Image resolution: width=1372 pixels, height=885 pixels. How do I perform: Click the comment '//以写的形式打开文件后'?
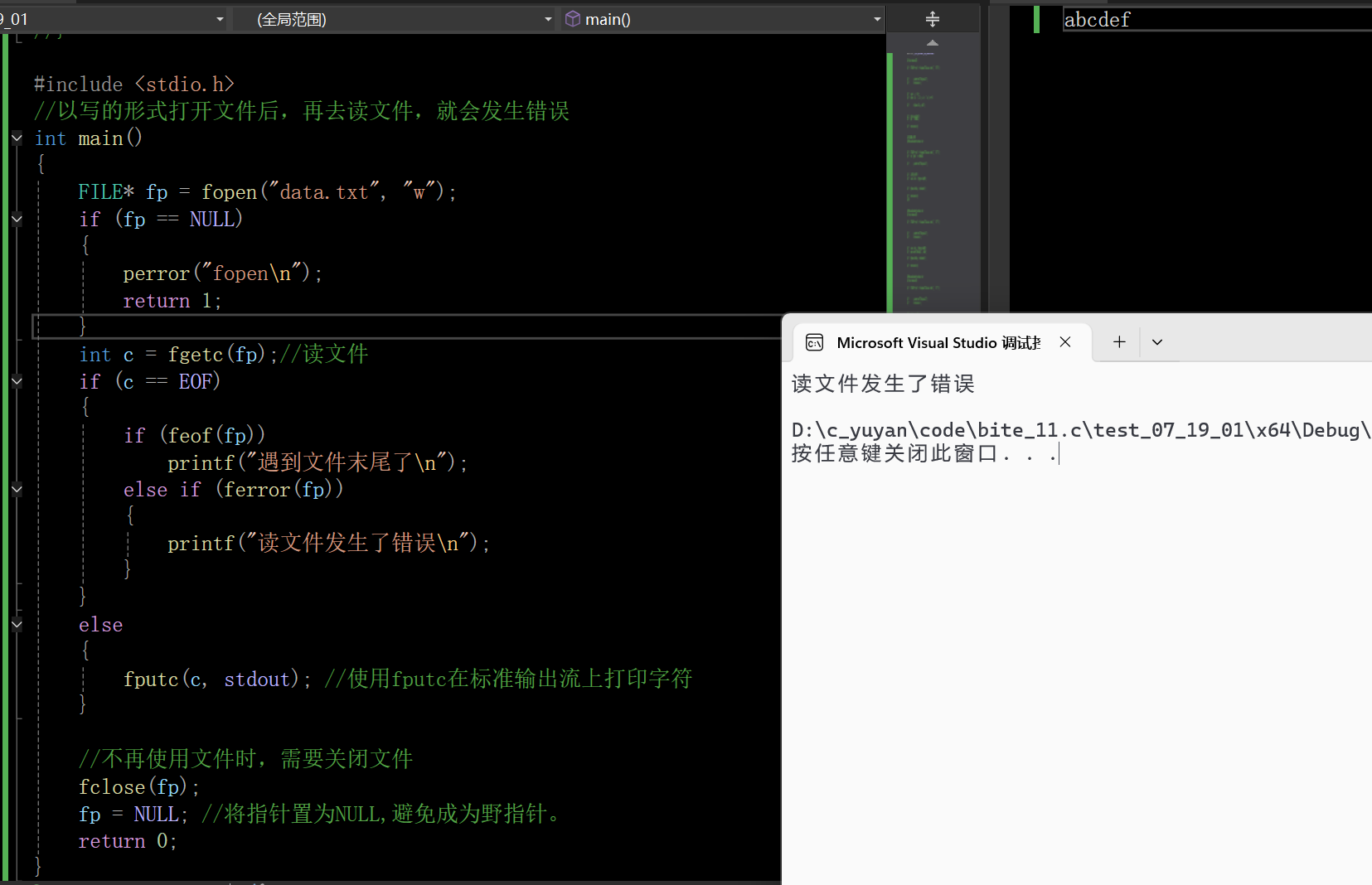(x=157, y=111)
